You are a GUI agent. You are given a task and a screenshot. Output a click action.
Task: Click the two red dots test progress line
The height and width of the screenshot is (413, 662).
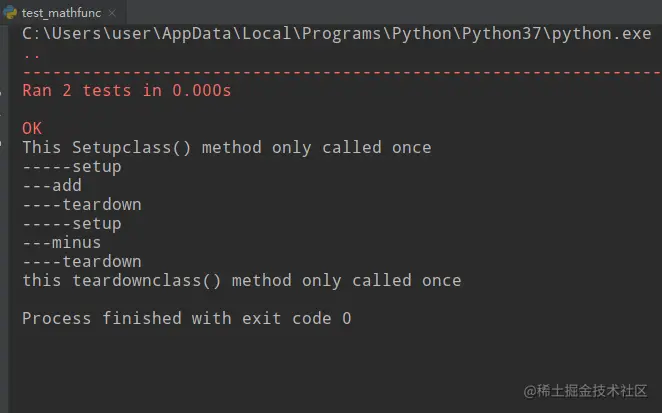32,53
